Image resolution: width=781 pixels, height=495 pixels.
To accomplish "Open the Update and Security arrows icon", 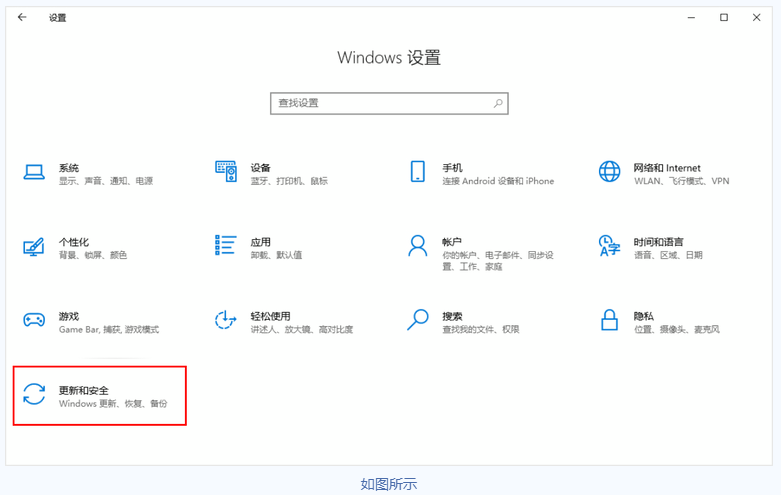I will pyautogui.click(x=34, y=394).
